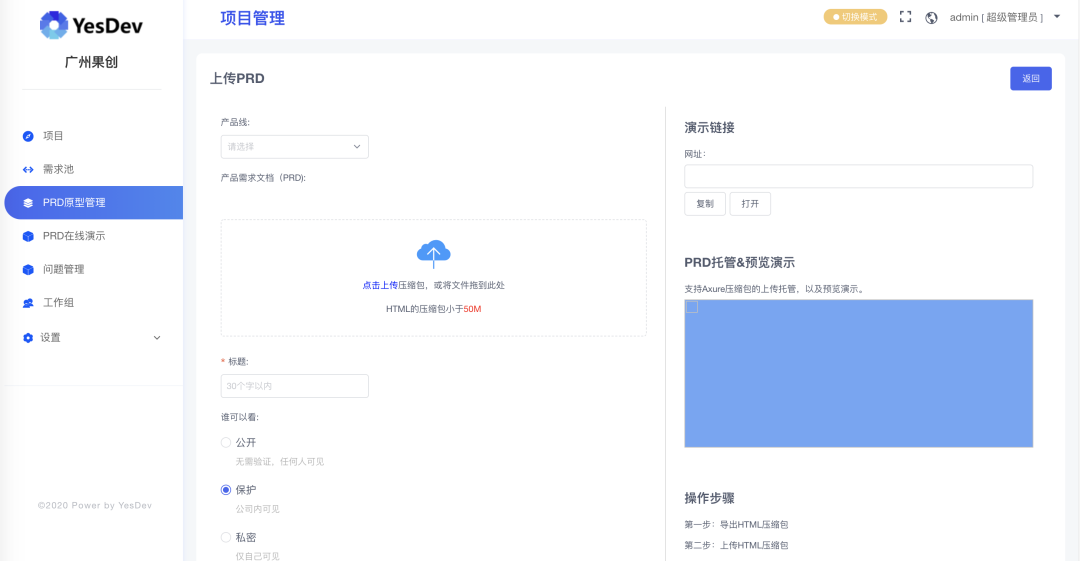Click the 返回 button
Image resolution: width=1080 pixels, height=561 pixels.
point(1030,79)
